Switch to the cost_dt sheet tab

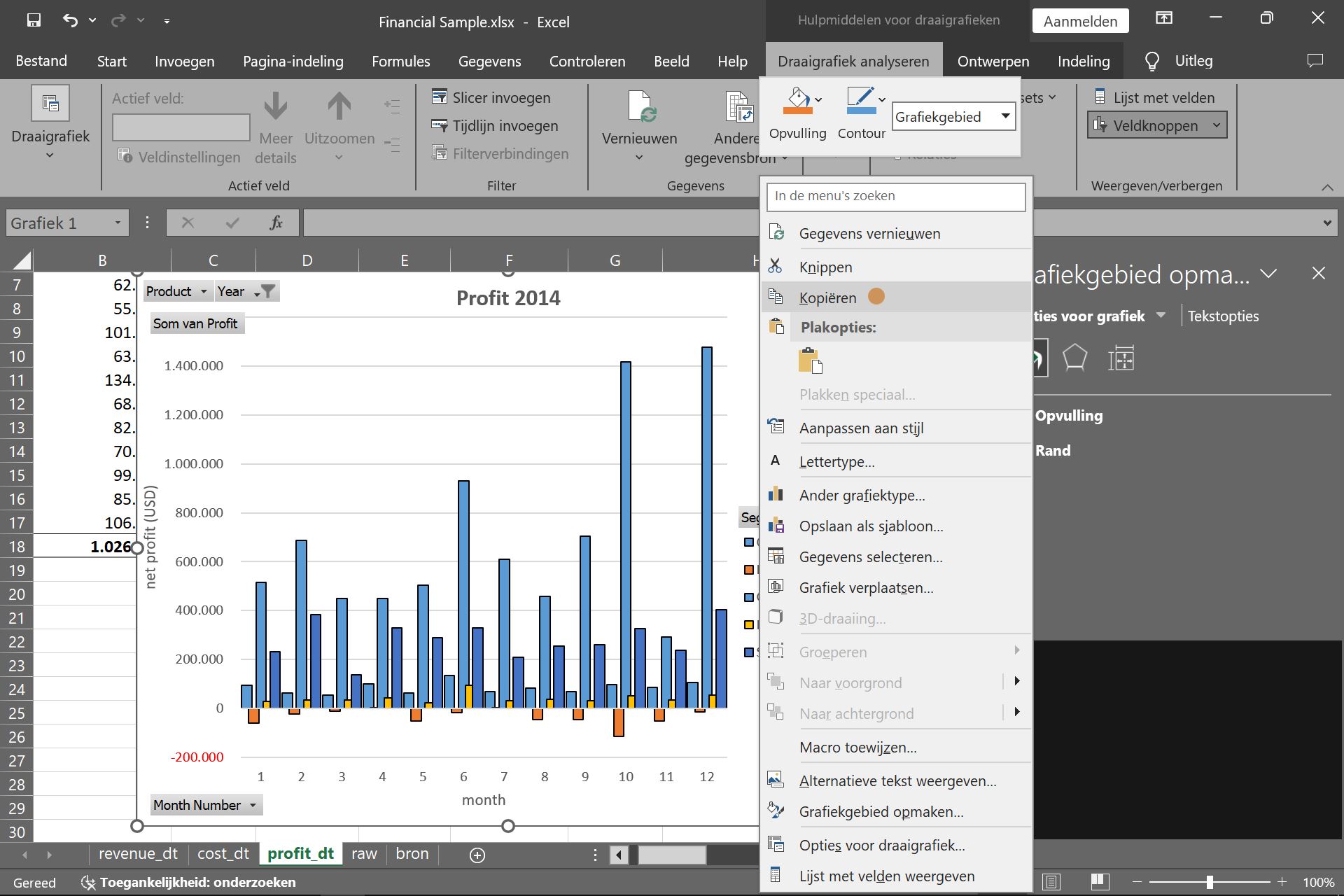point(223,854)
